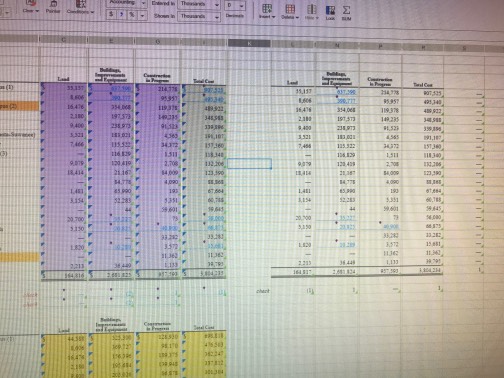Open the Conditions formatting tool
The height and width of the screenshot is (378, 504).
tap(80, 7)
